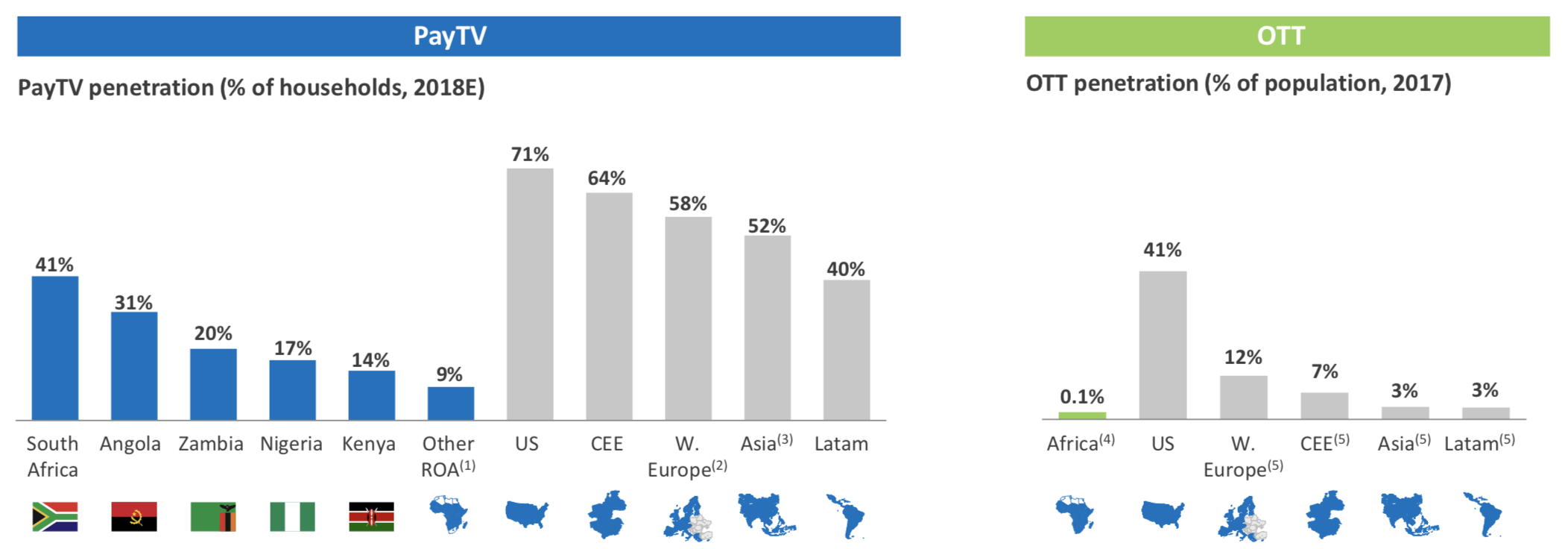The image size is (1568, 549).
Task: Select the Kenya flag icon
Action: (x=371, y=516)
